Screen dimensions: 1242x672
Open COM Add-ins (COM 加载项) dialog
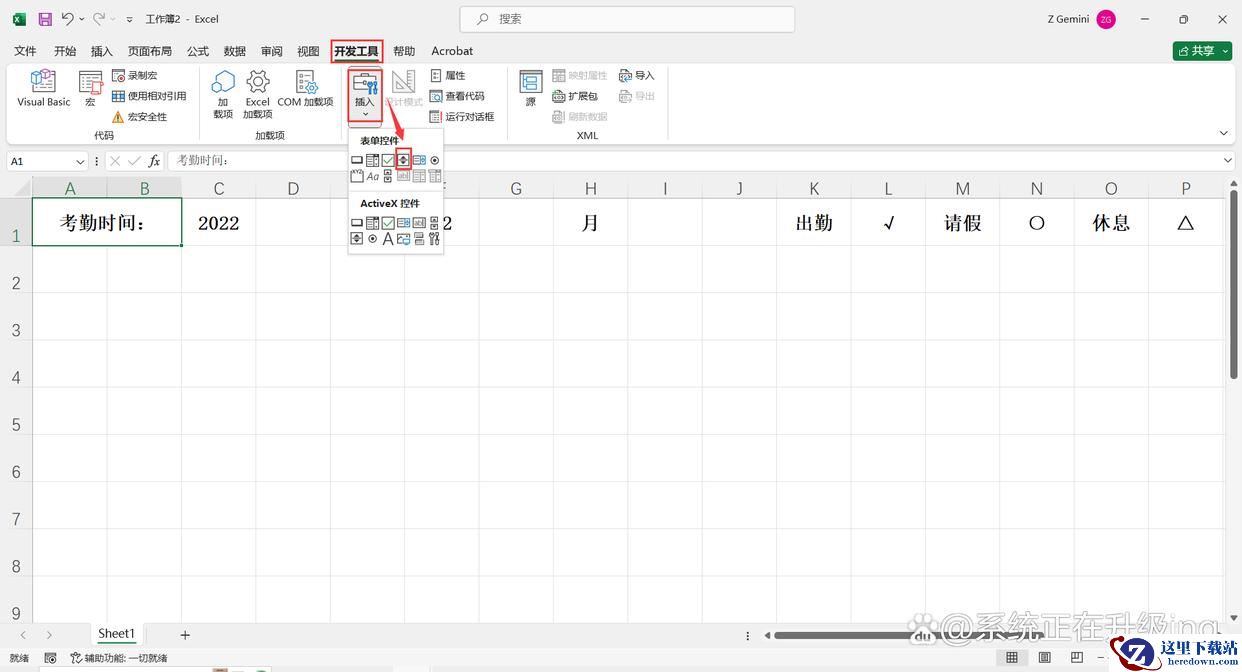coord(305,89)
